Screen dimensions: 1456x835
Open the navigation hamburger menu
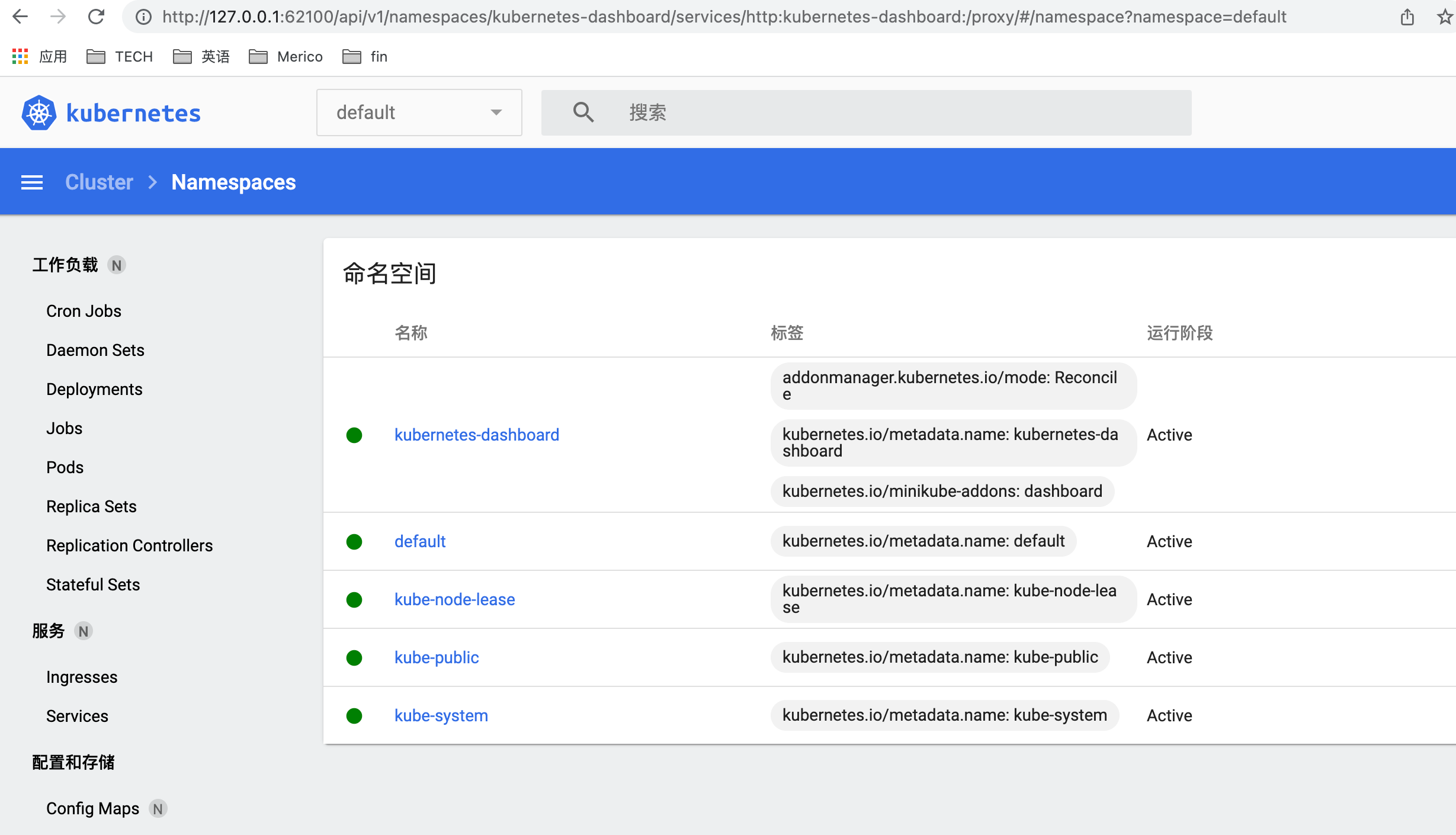[x=32, y=182]
